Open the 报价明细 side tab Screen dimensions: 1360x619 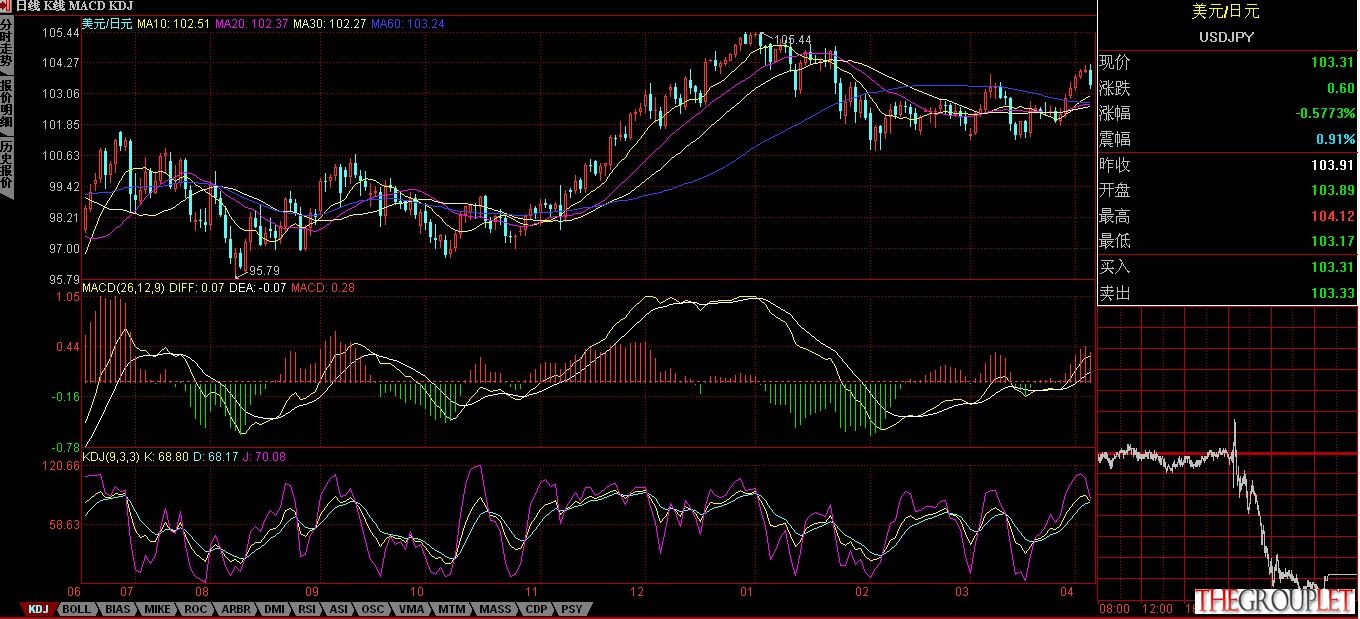point(6,103)
